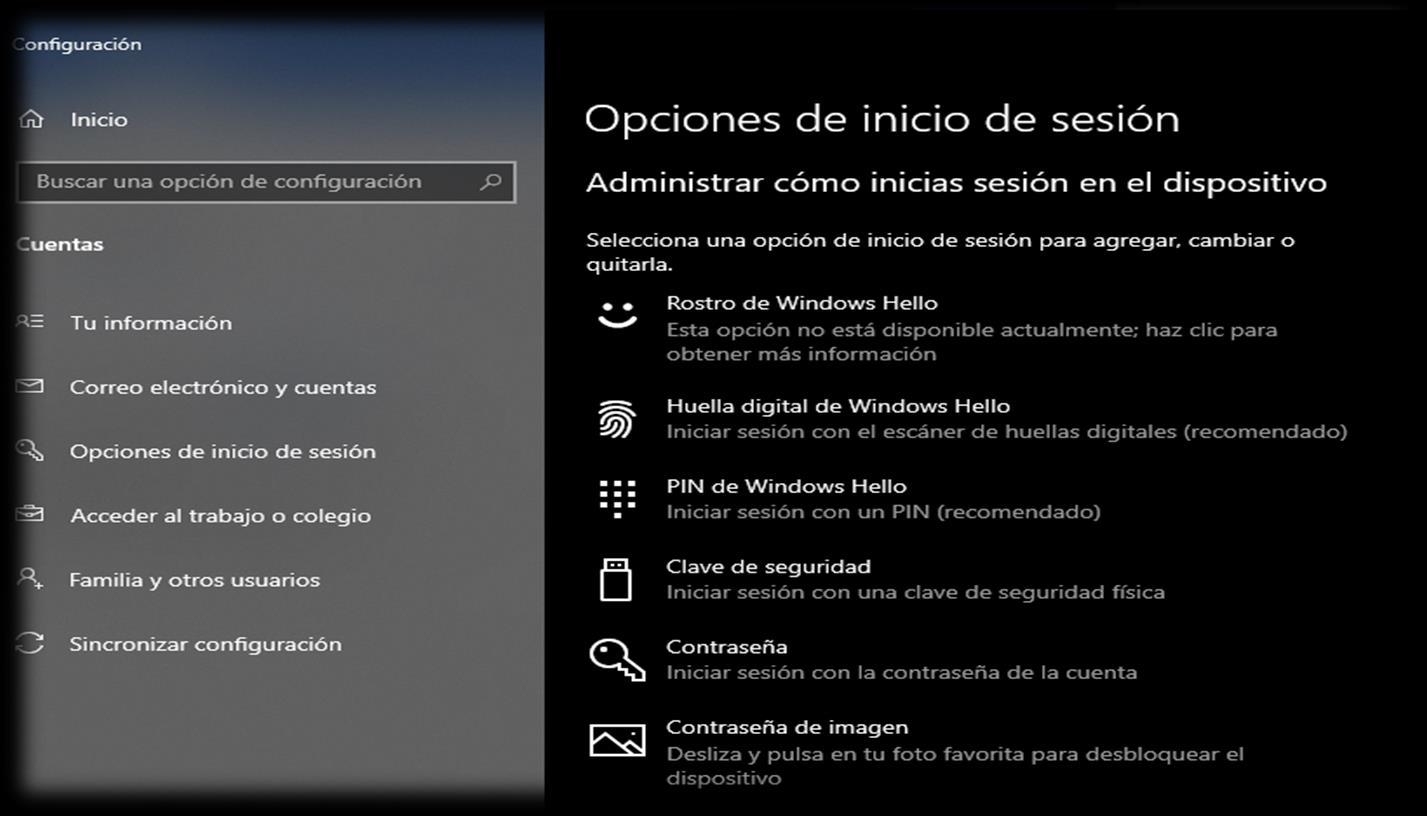Click the briefcase icon for Acceder al trabajo
The height and width of the screenshot is (816, 1427).
point(30,514)
